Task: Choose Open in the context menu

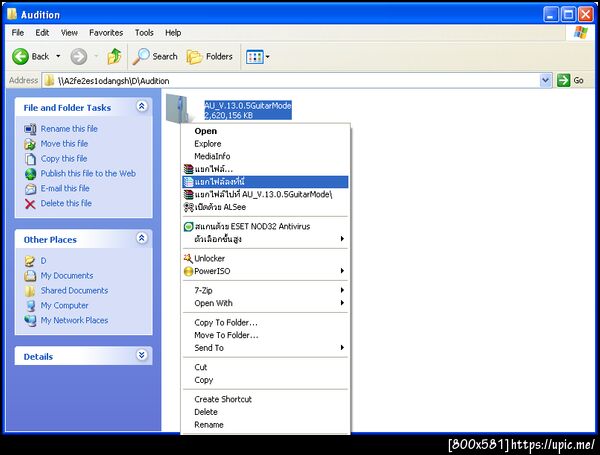Action: point(266,131)
